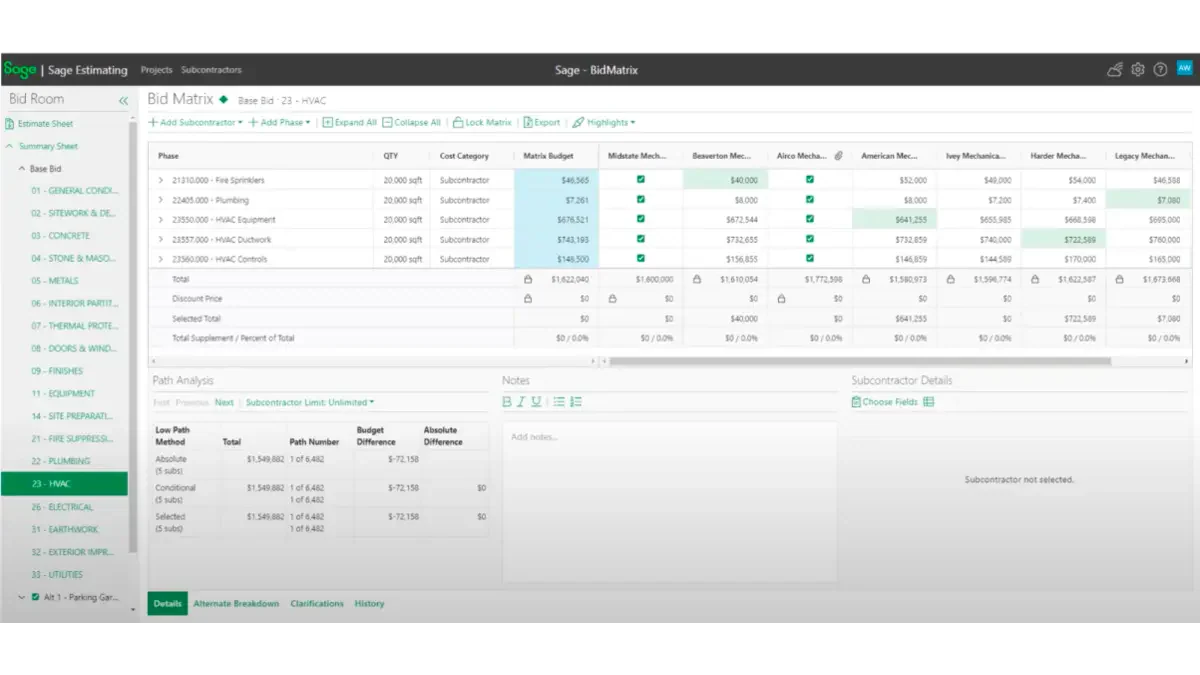This screenshot has height=675, width=1200.
Task: Expand the 22405.000 Plumbing phase
Action: tap(161, 200)
